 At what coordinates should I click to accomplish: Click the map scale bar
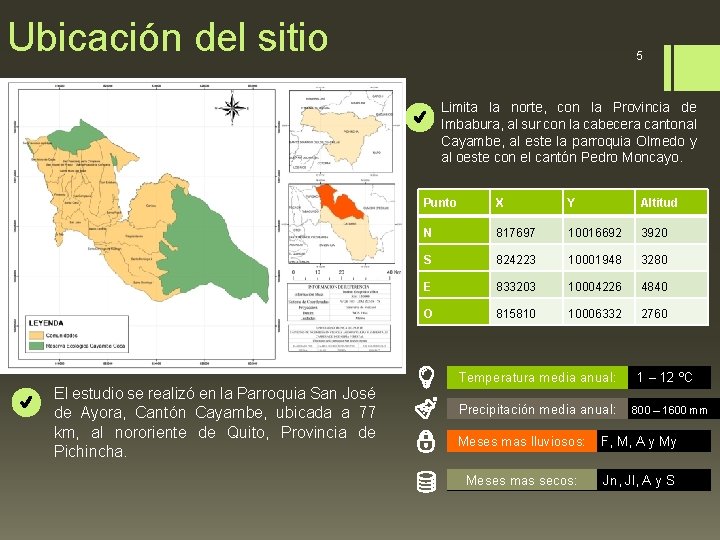pyautogui.click(x=345, y=275)
